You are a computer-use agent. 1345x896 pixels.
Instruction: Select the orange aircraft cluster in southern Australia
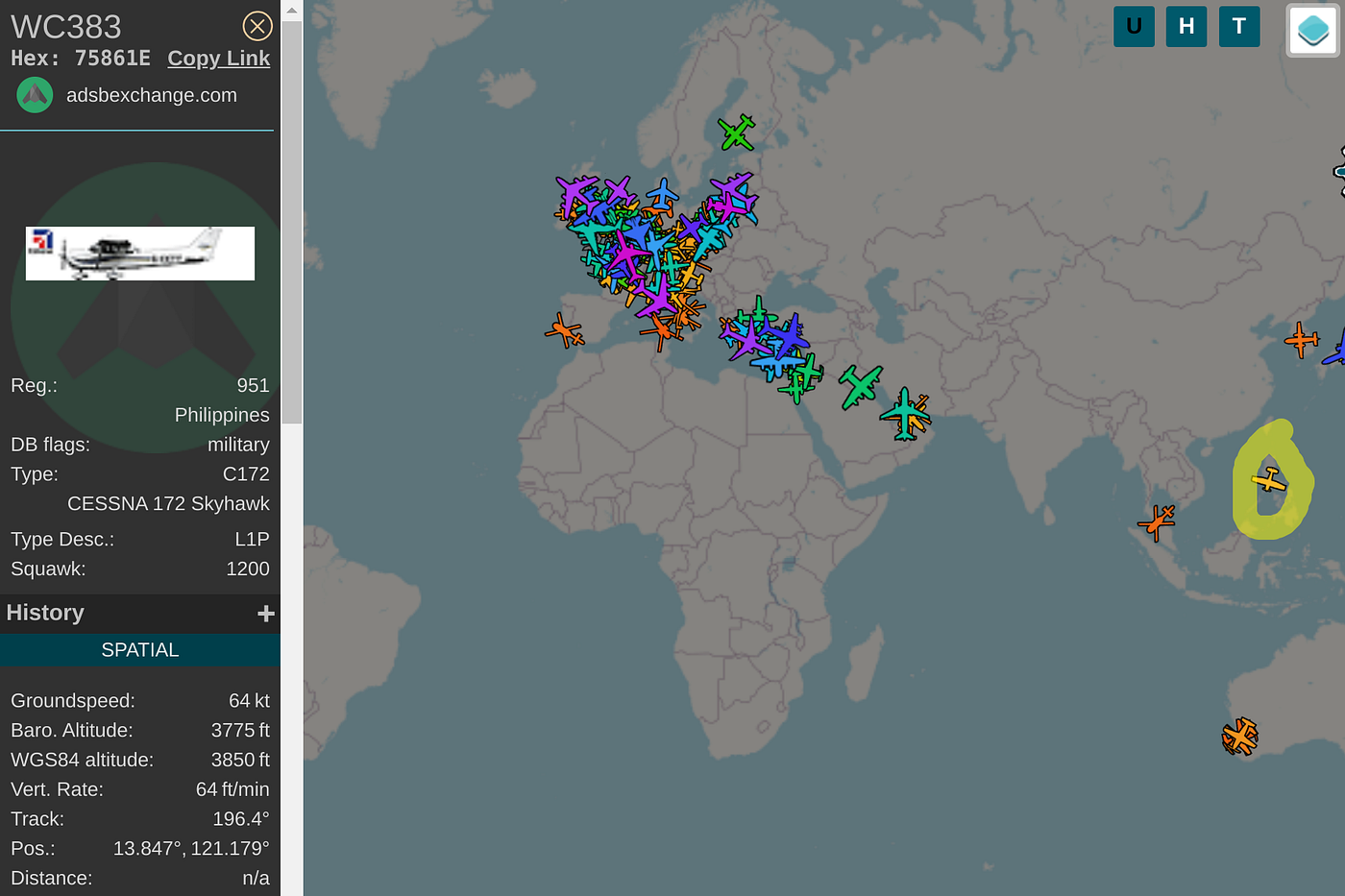1239,737
